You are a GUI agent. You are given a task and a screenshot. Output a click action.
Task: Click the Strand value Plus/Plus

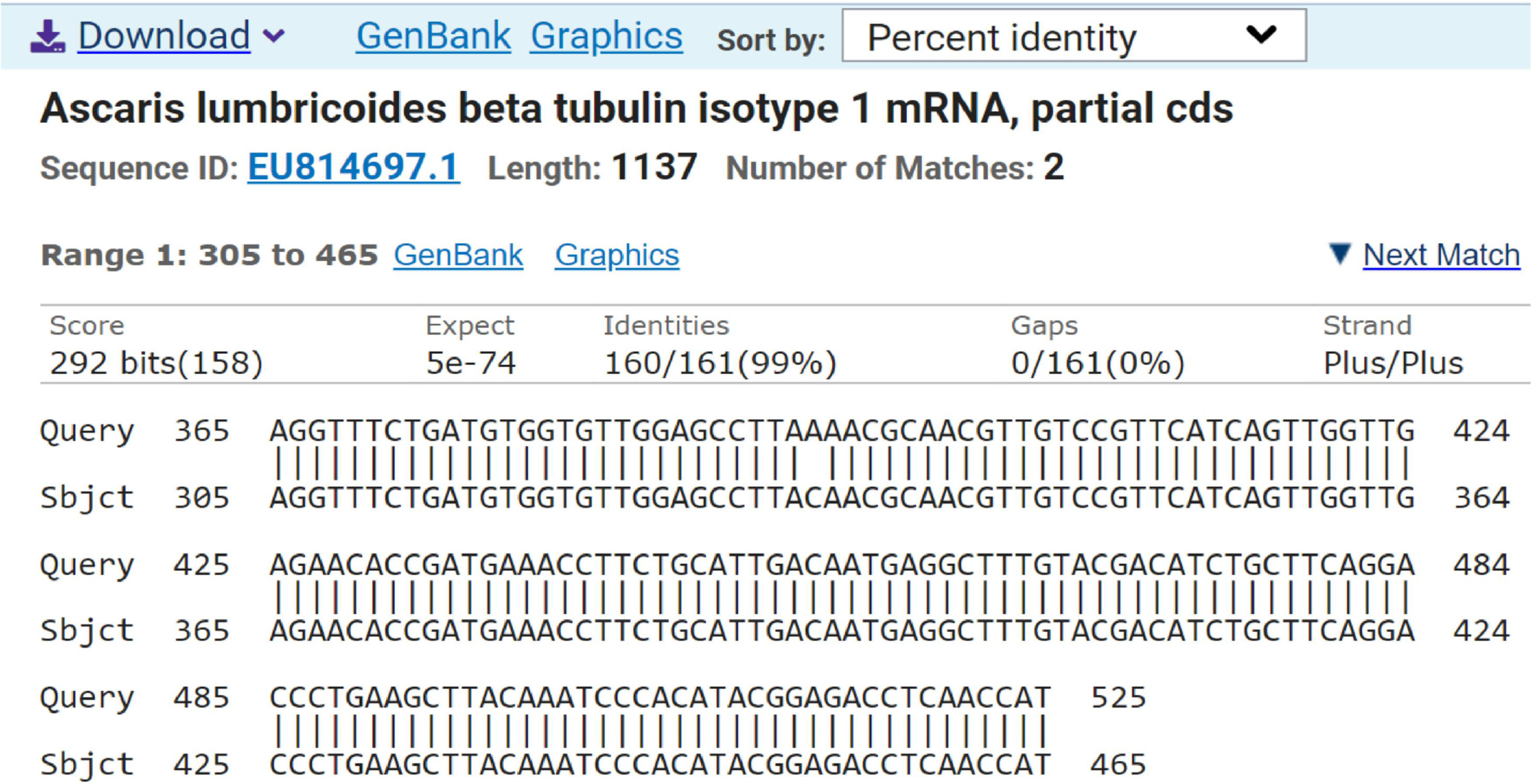(x=1392, y=363)
